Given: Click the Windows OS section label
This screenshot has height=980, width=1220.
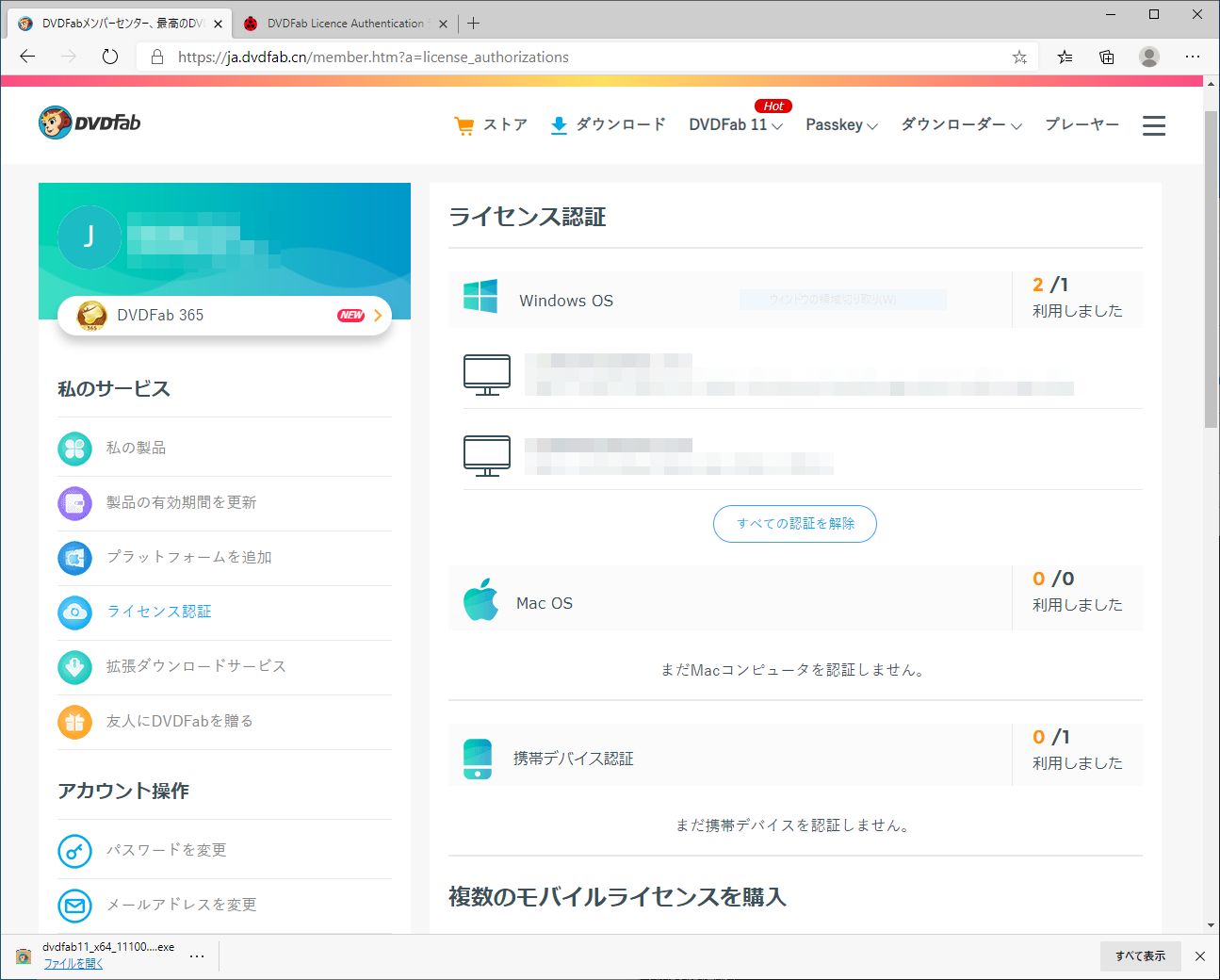Looking at the screenshot, I should (x=566, y=301).
